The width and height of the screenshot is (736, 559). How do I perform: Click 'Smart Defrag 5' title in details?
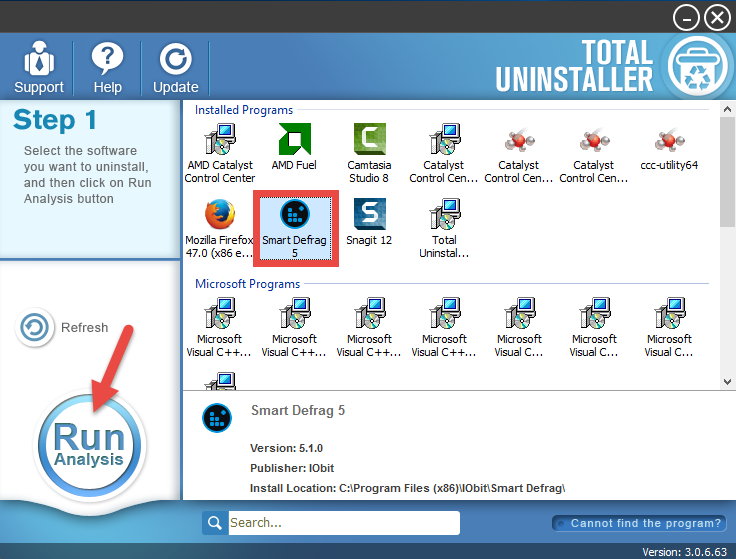(x=298, y=411)
